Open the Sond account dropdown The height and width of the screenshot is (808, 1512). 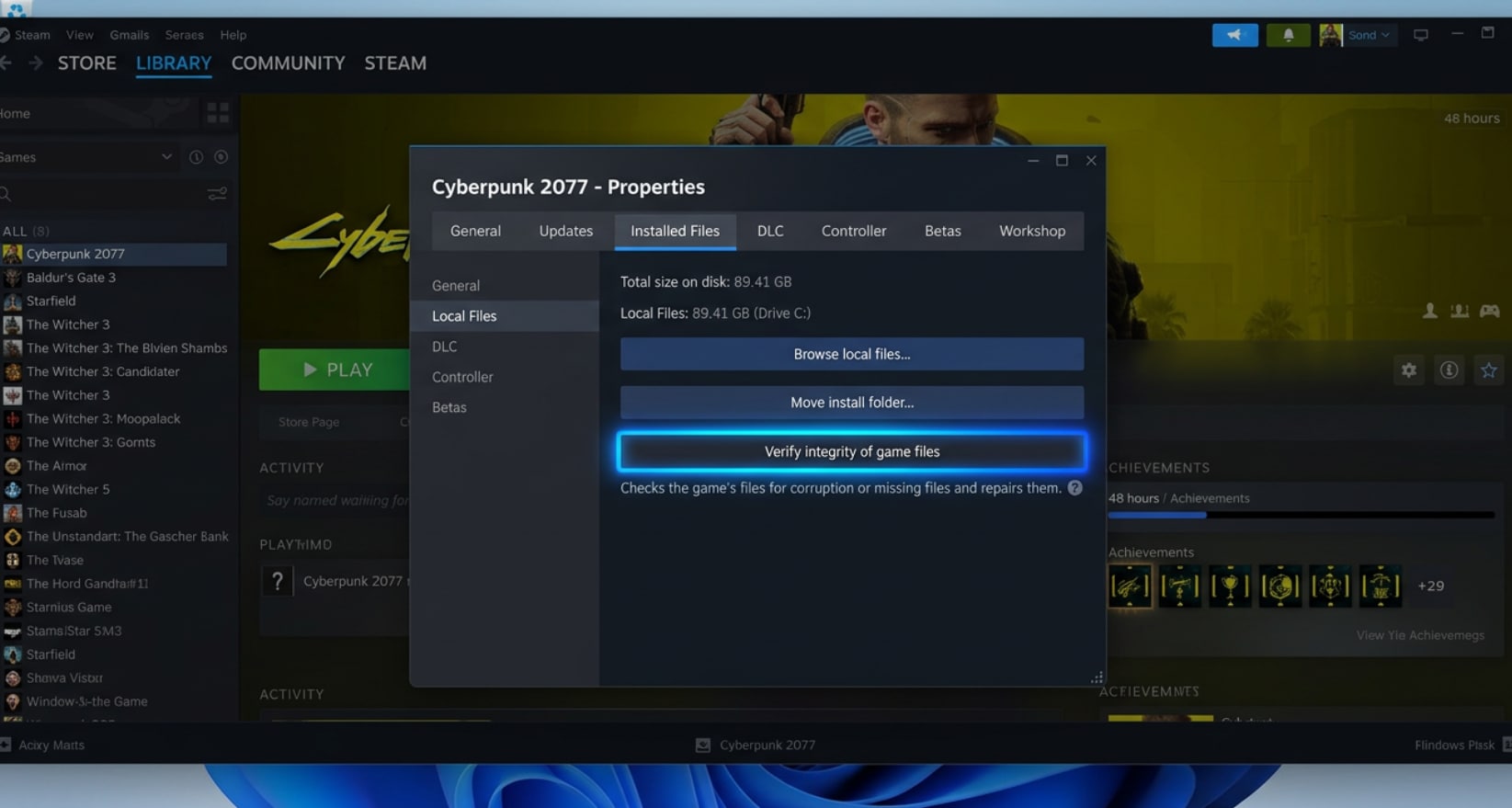click(1369, 35)
